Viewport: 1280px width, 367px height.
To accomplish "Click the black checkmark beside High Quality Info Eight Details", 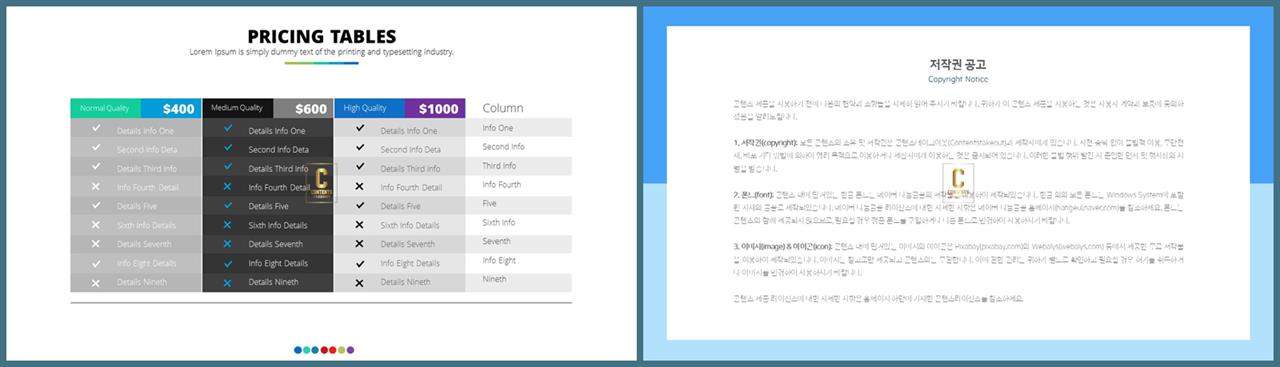I will click(359, 263).
